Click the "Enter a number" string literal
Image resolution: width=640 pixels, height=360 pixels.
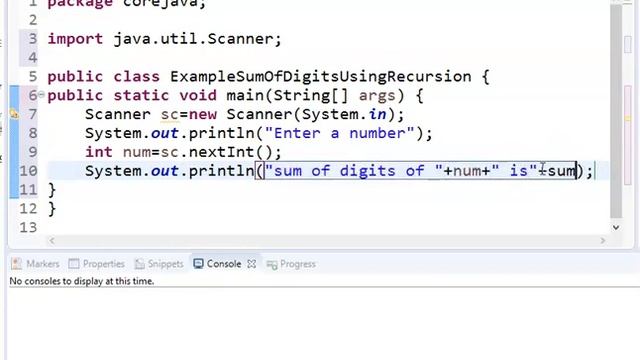tap(340, 133)
